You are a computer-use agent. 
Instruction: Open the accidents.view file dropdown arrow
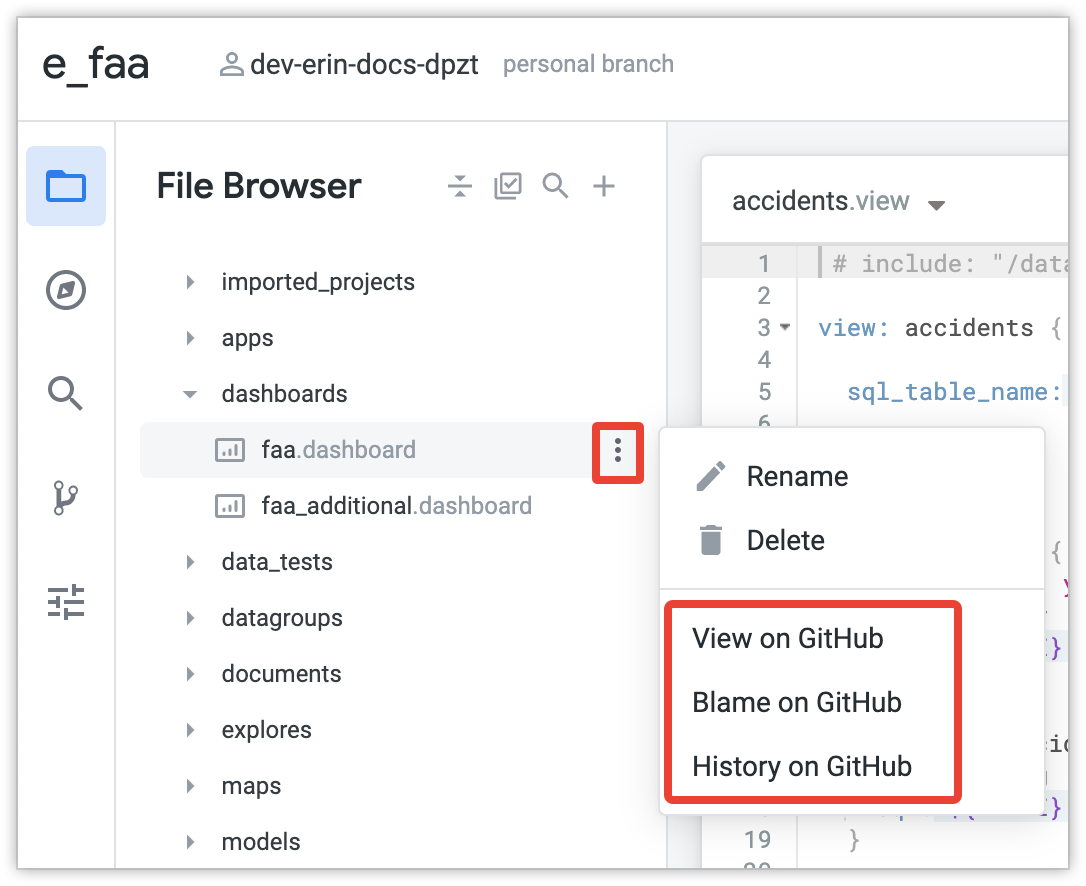click(x=936, y=204)
